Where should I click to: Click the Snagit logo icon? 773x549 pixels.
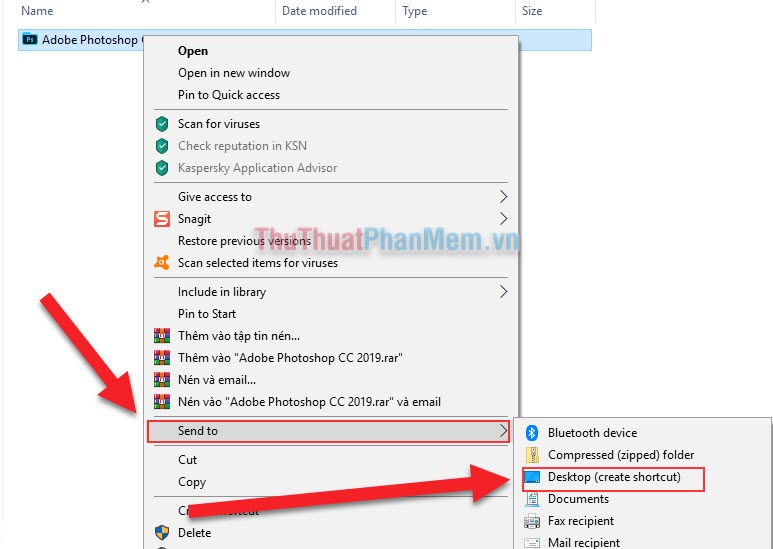(162, 219)
